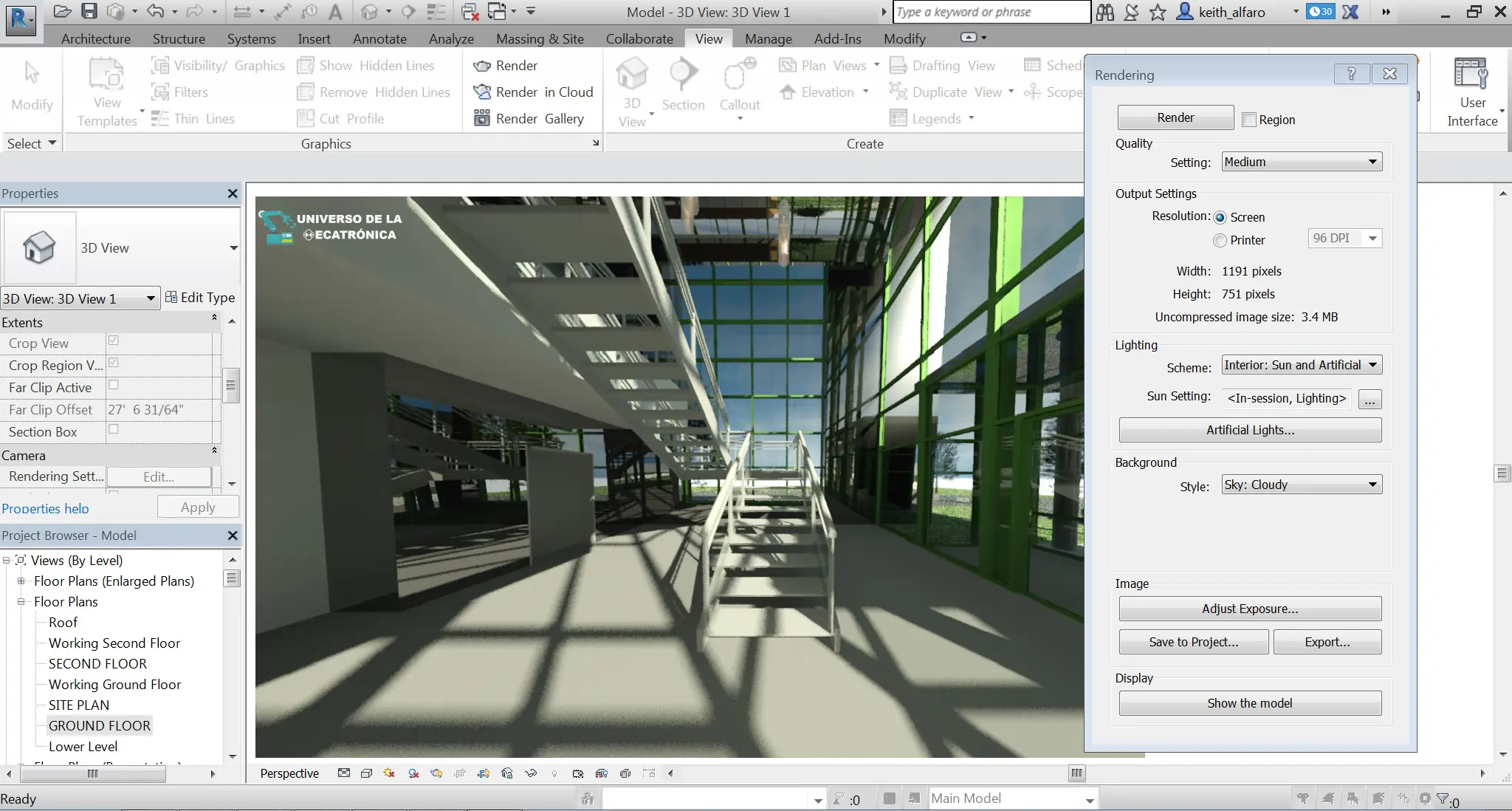Click the Adjust Exposure button

(x=1250, y=609)
